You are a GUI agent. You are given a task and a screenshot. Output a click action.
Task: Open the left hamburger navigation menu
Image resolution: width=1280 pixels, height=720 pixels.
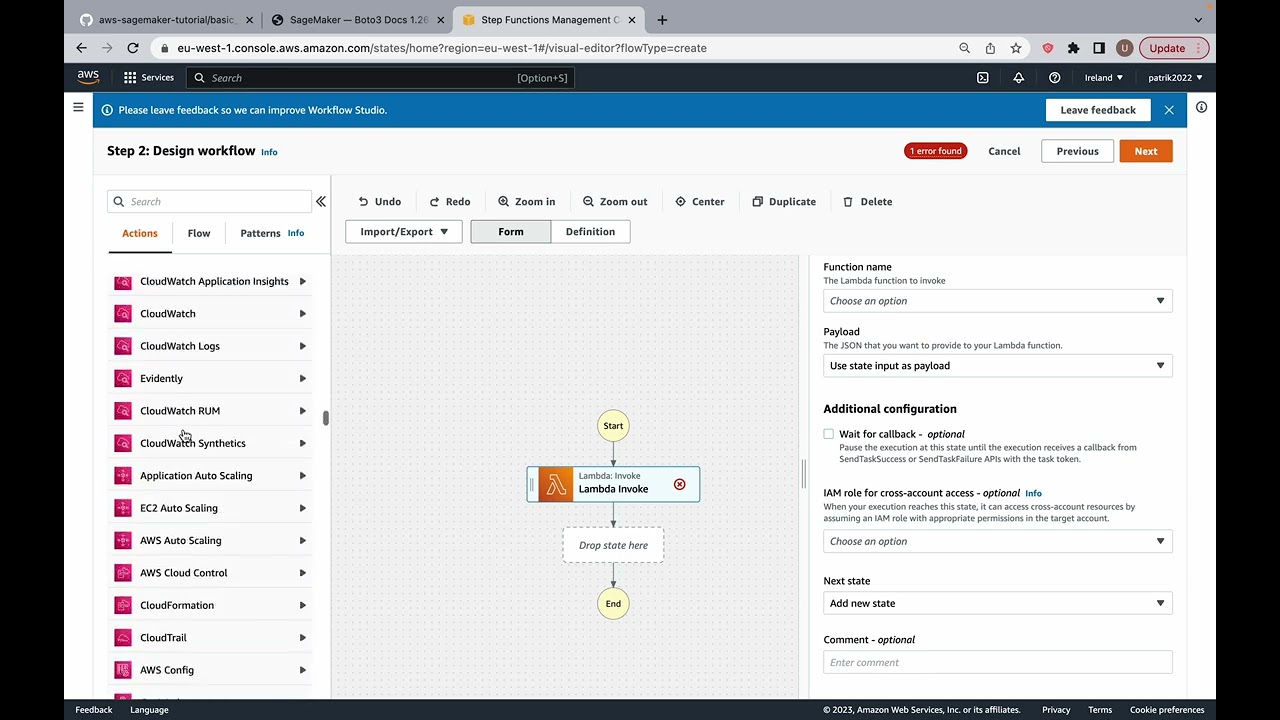(x=78, y=107)
